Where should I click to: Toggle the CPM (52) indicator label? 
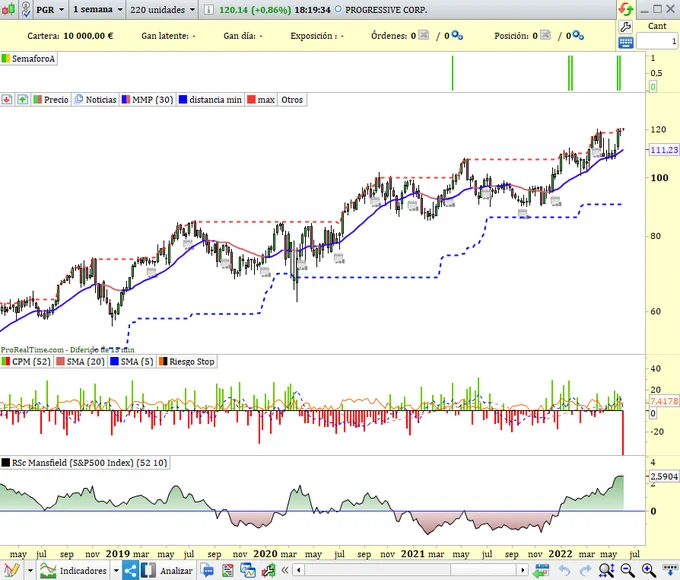tap(26, 361)
